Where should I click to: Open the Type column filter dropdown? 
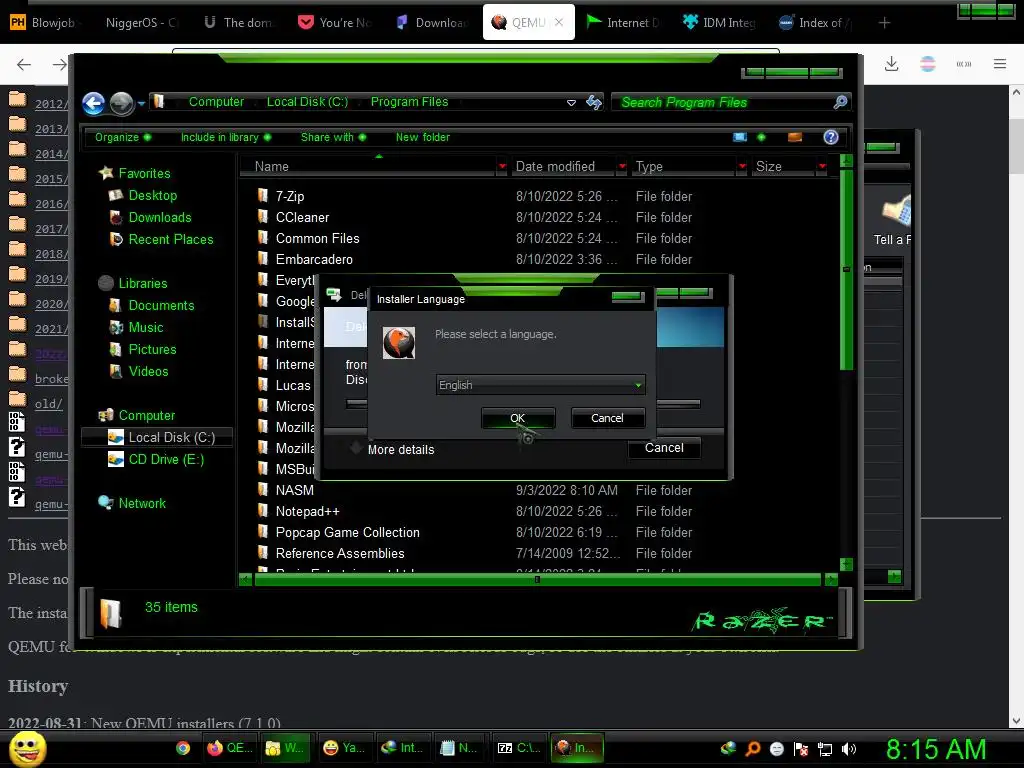[742, 167]
